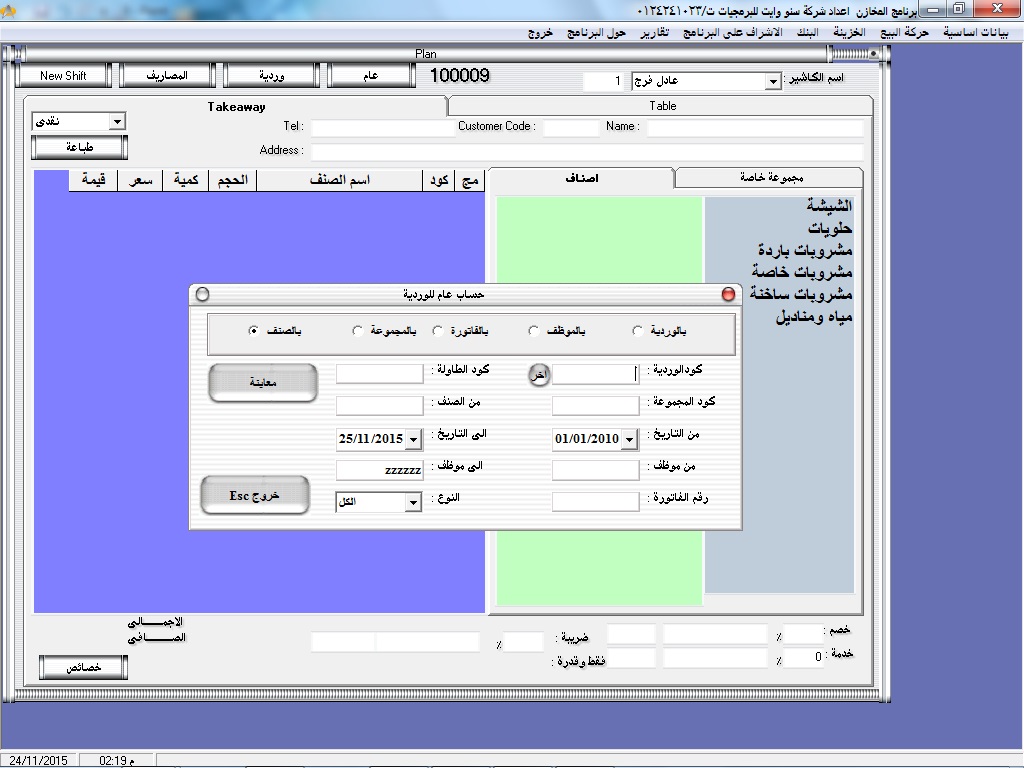Open the حركة البيع menu
The width and height of the screenshot is (1024, 768).
(901, 32)
